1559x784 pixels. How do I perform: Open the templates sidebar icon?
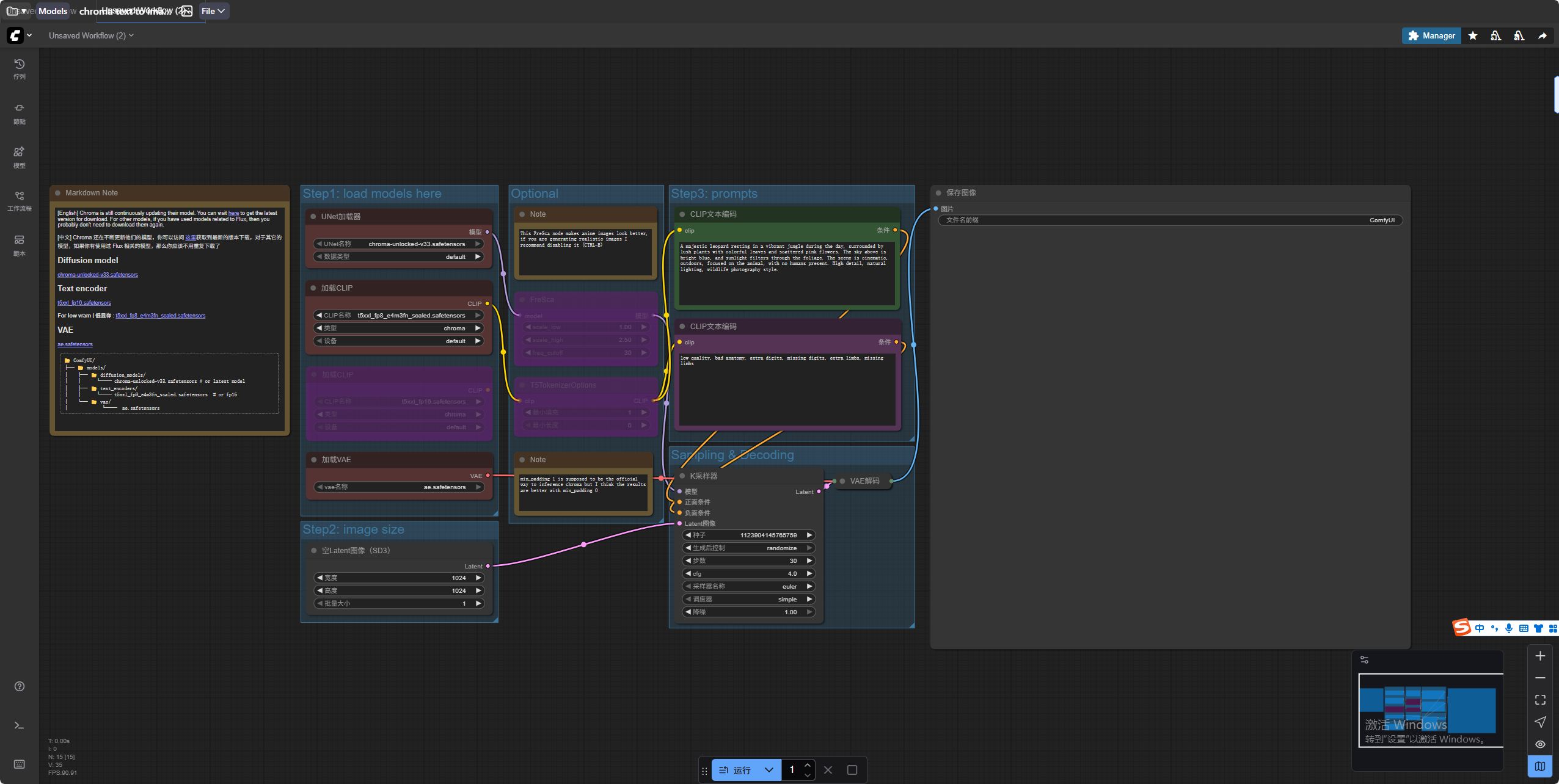coord(19,245)
